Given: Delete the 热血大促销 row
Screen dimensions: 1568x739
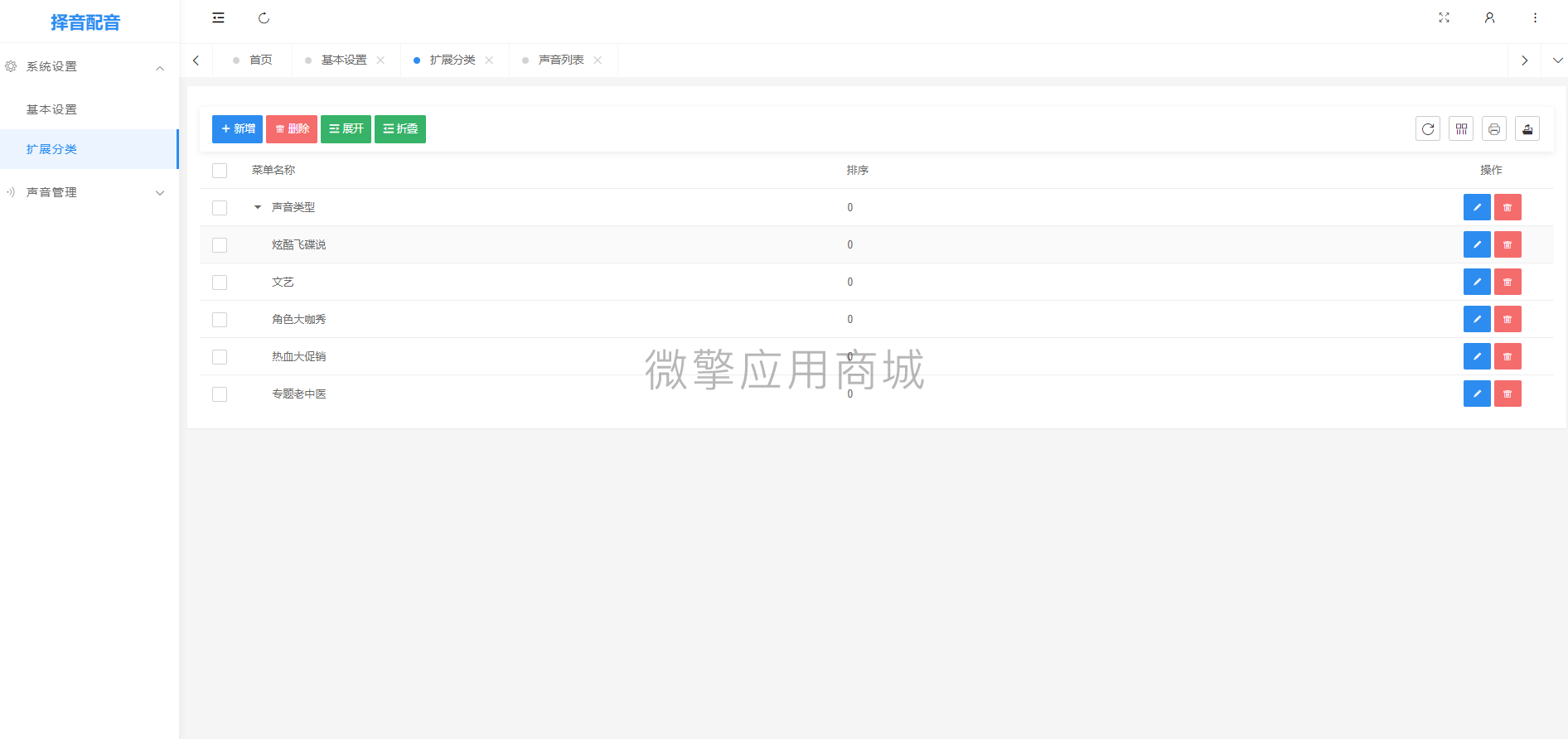Looking at the screenshot, I should point(1508,356).
